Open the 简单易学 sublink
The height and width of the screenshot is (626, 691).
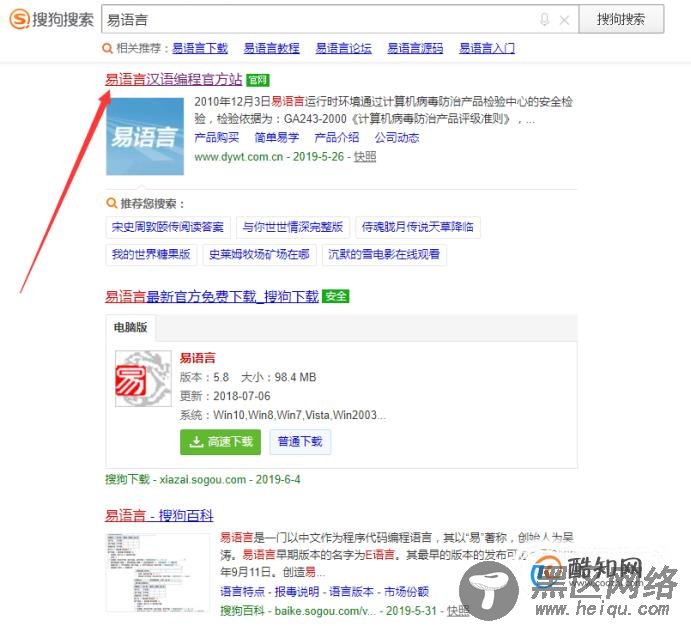[277, 137]
